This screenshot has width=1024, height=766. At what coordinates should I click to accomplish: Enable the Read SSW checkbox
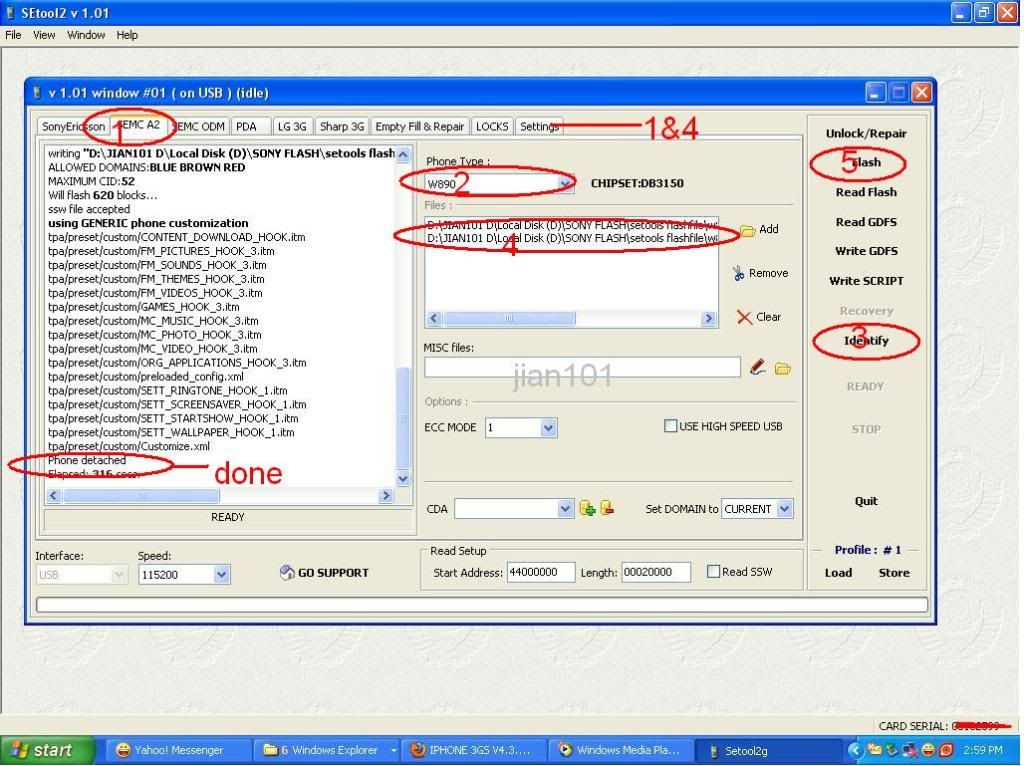coord(713,572)
